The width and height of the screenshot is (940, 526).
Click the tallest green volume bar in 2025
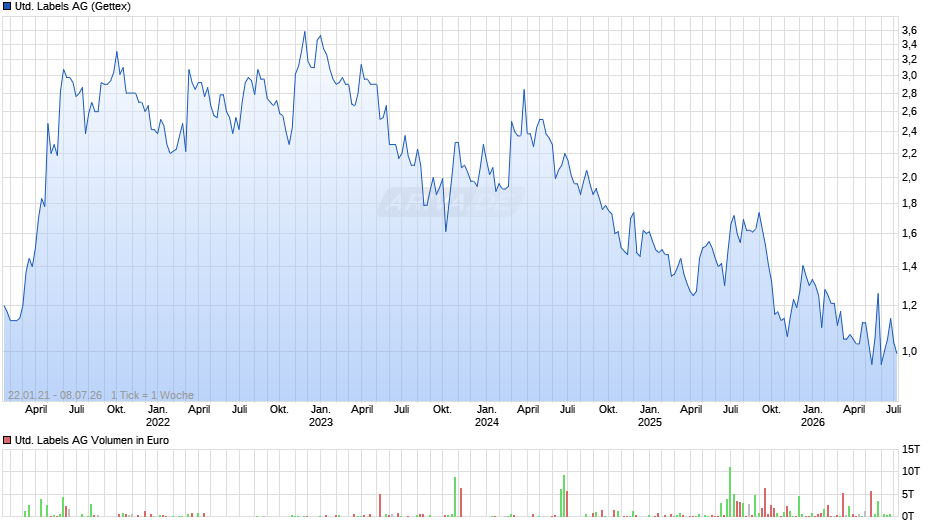point(730,492)
